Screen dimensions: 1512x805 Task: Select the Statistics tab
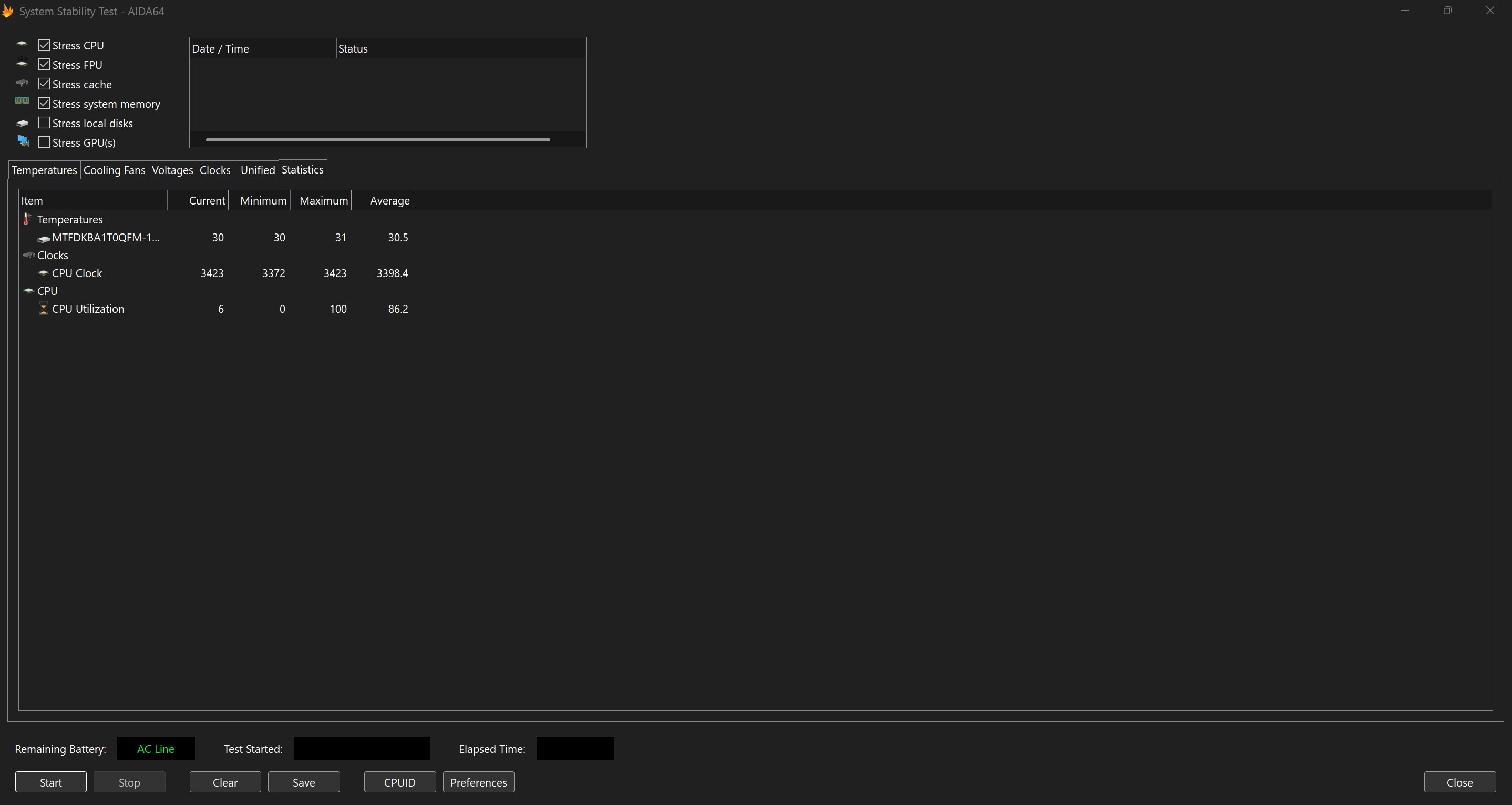click(x=303, y=170)
